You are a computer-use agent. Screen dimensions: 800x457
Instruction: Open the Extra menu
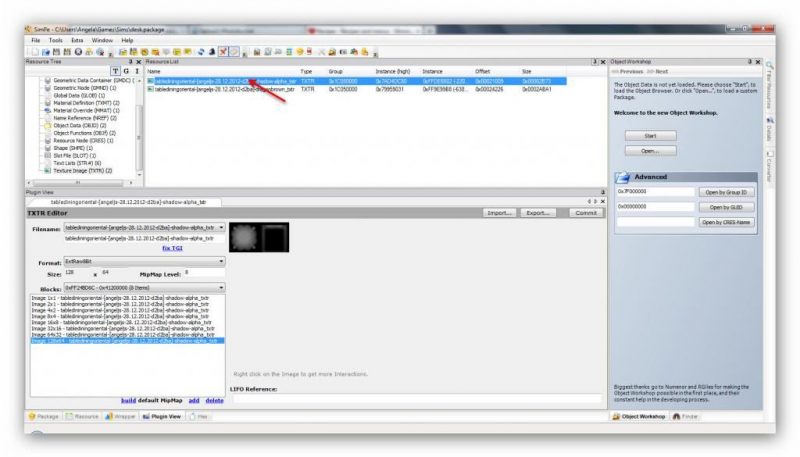77,39
